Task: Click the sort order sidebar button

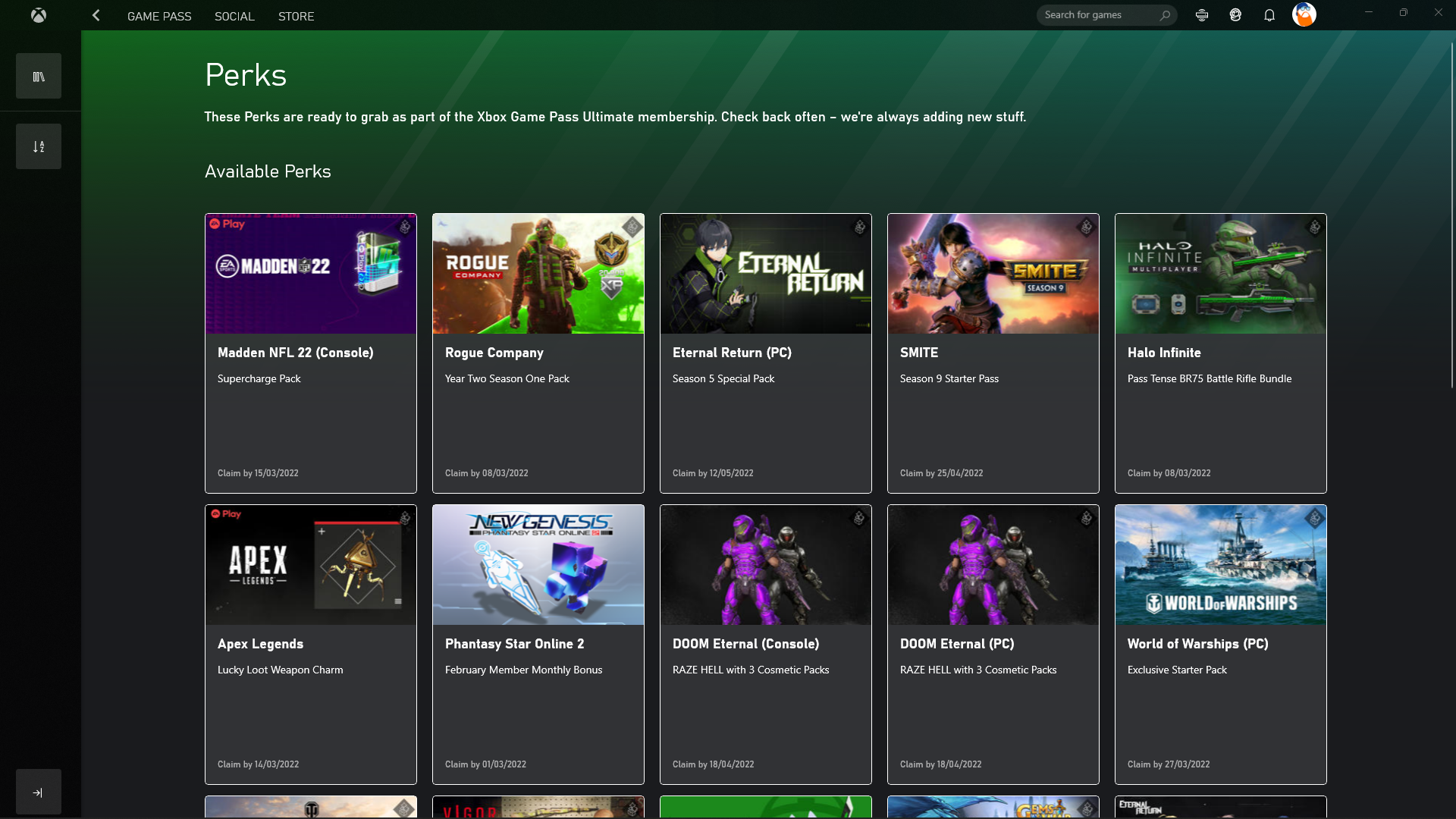Action: pyautogui.click(x=39, y=146)
